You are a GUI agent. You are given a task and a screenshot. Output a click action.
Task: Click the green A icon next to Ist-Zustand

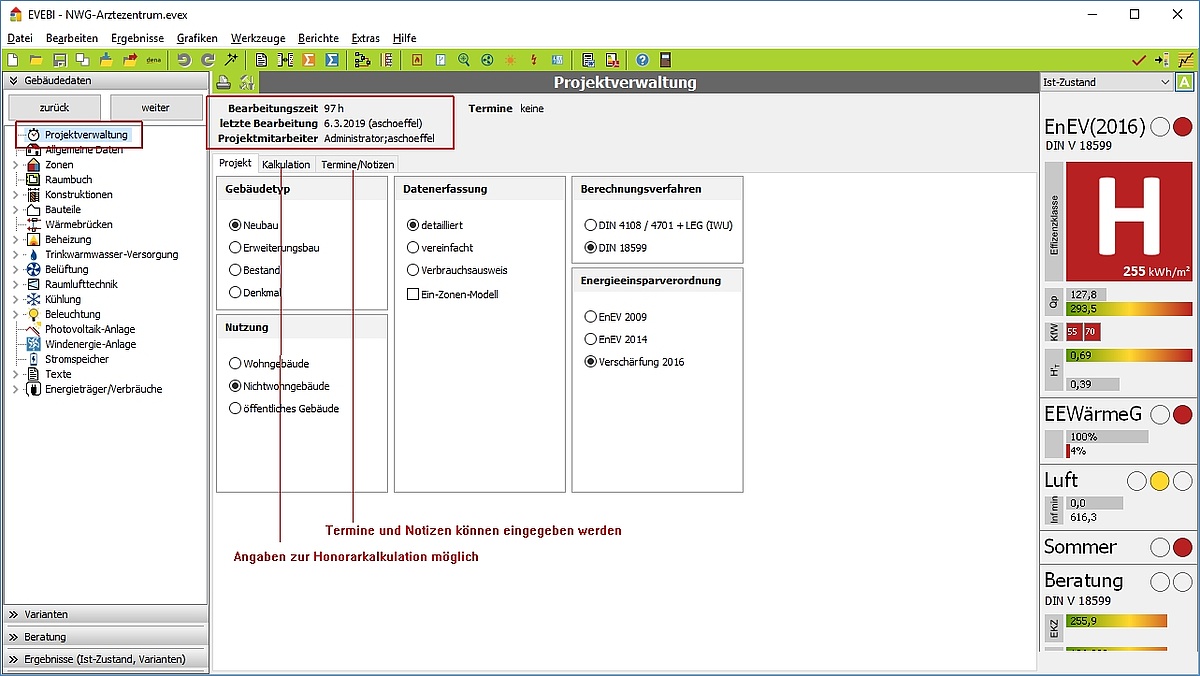click(1185, 82)
